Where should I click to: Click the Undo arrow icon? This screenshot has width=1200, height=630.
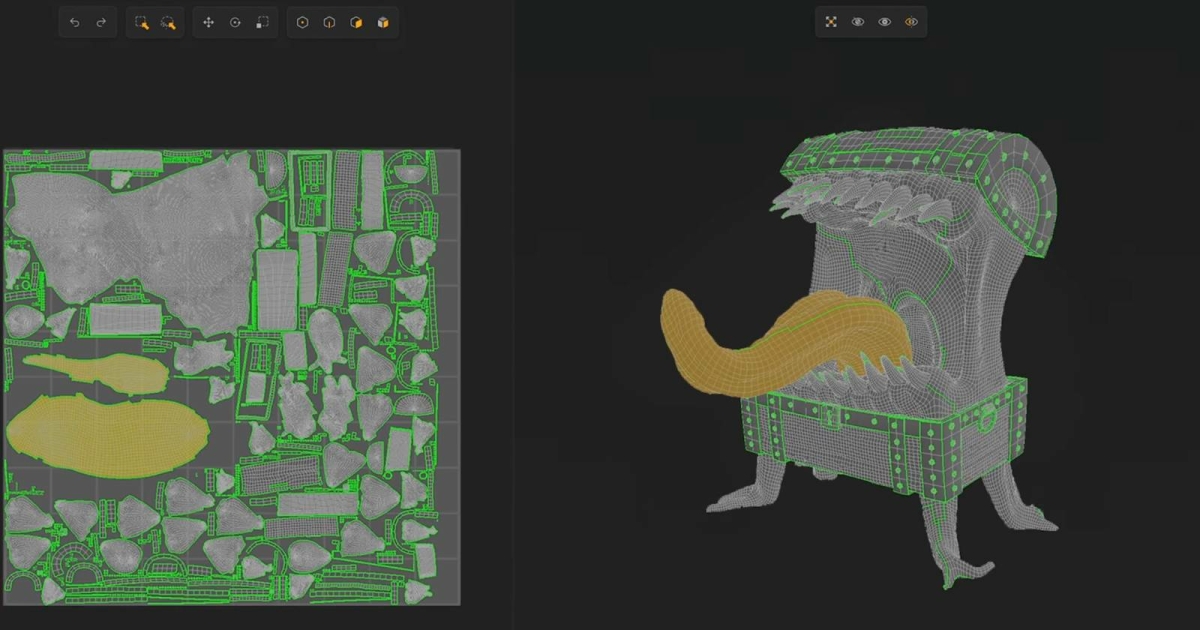[x=75, y=22]
